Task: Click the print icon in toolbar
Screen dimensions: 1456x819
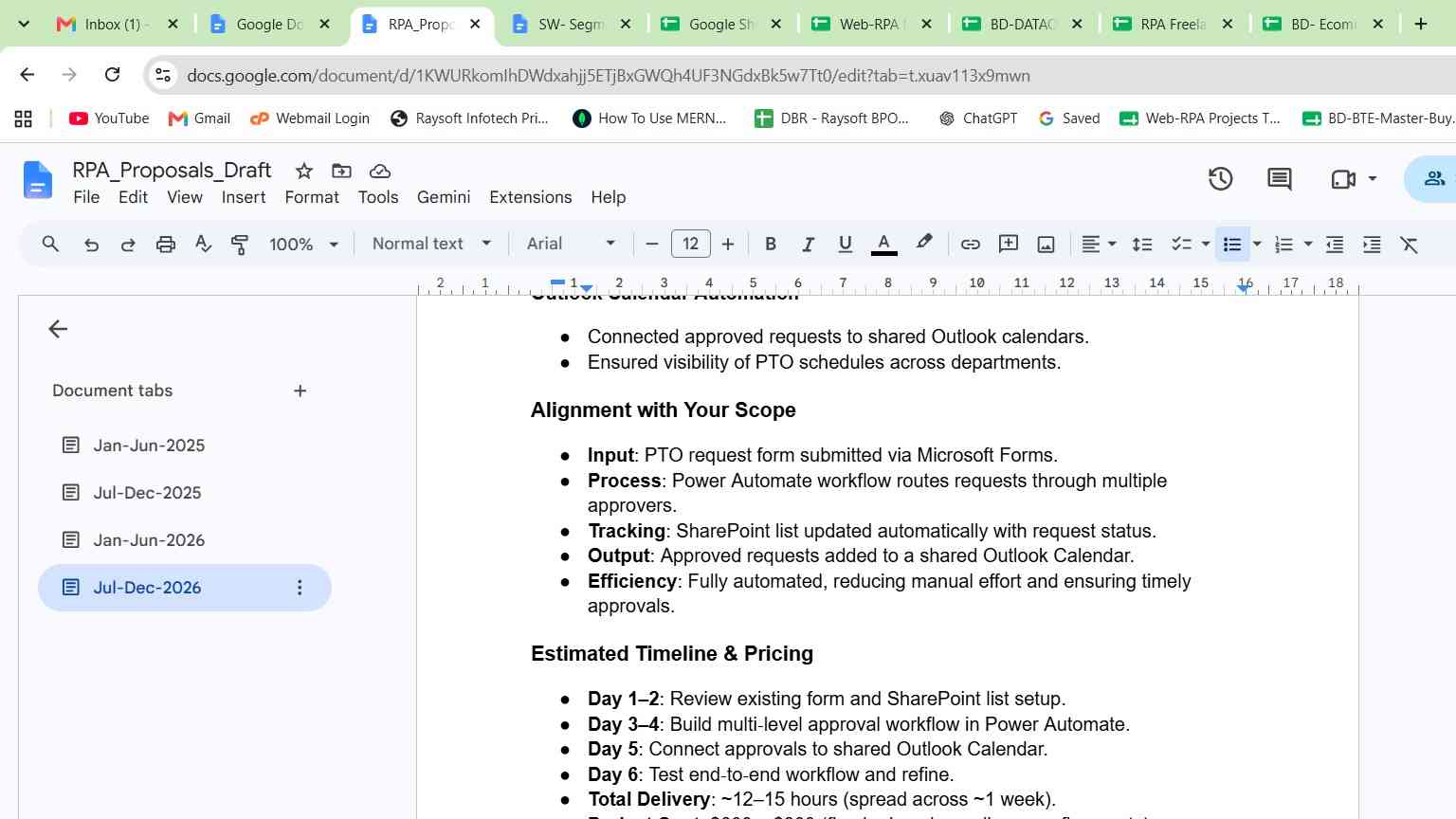Action: click(x=166, y=245)
